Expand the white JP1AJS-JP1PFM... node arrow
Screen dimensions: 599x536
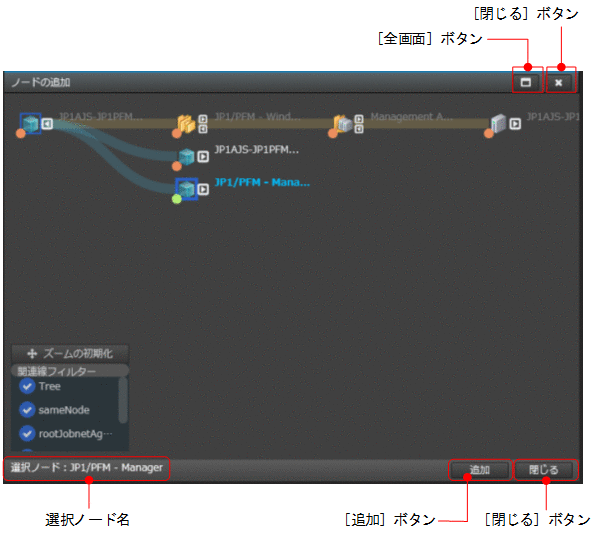click(x=203, y=157)
